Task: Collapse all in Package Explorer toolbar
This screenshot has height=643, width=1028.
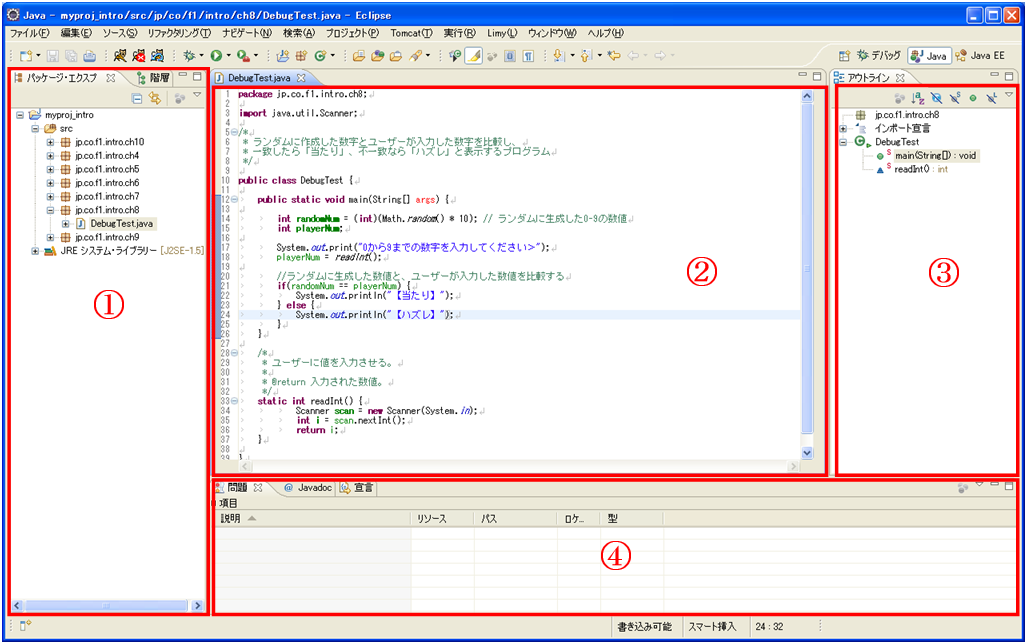Action: 137,97
